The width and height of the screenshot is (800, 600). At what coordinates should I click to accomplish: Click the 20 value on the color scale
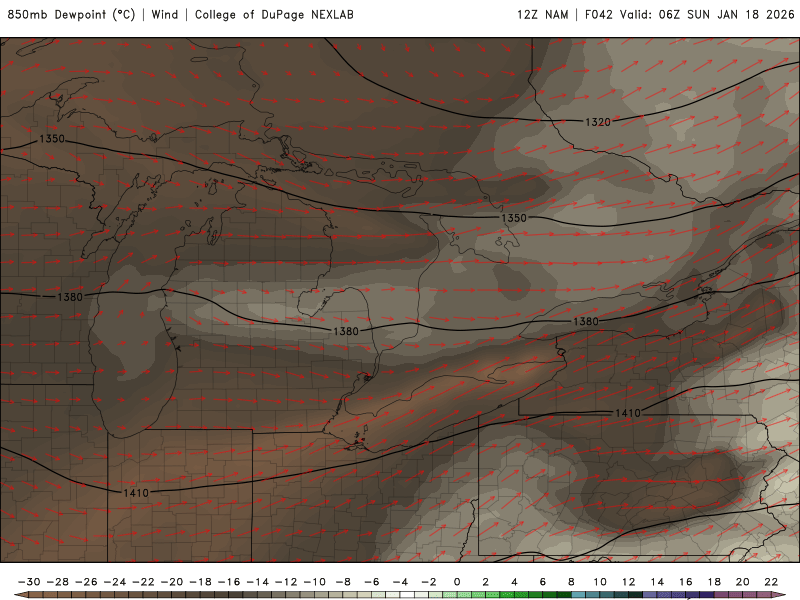point(743,582)
